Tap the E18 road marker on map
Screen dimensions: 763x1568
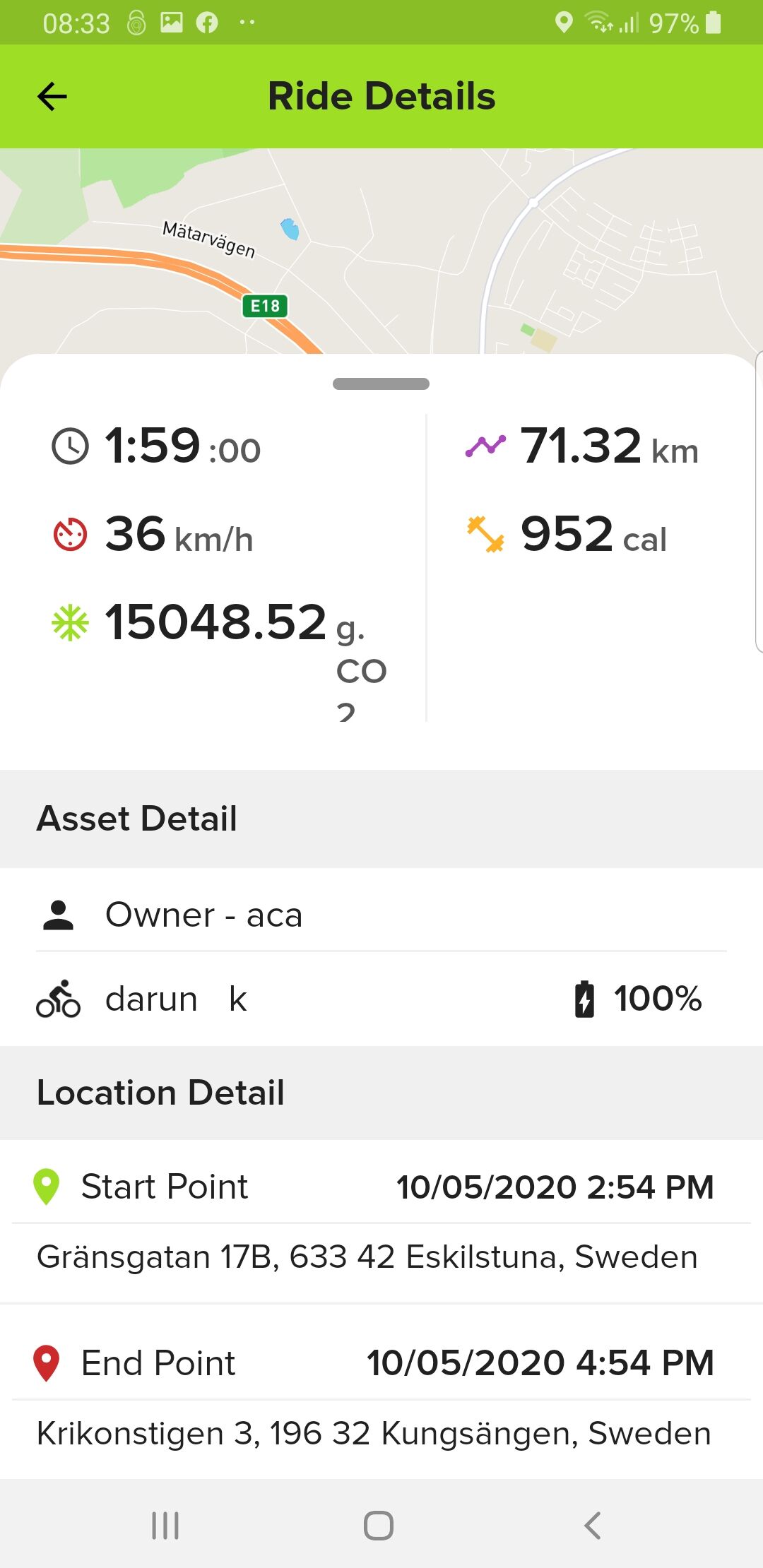coord(265,306)
